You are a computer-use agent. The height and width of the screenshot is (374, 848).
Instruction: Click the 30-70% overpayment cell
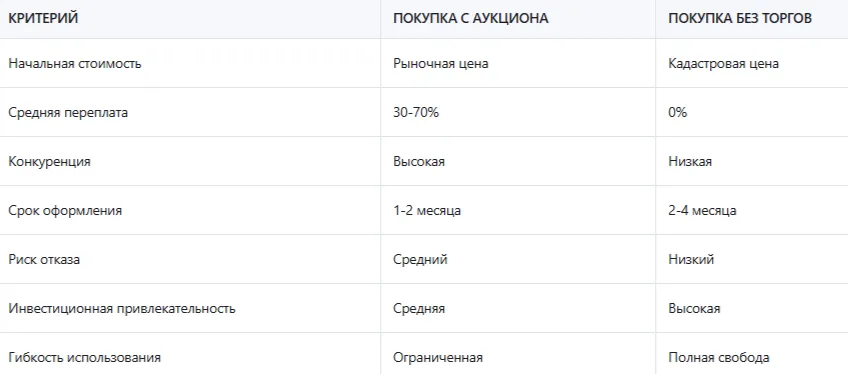click(416, 113)
